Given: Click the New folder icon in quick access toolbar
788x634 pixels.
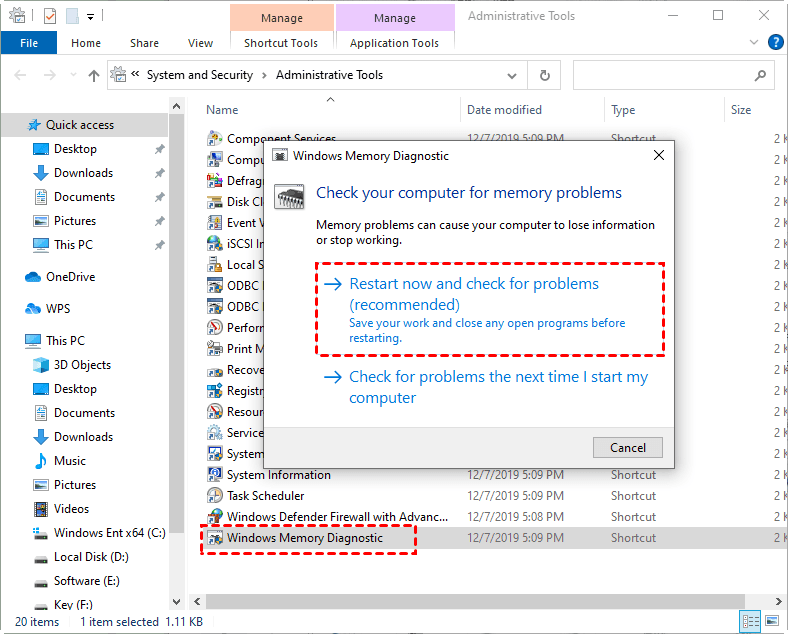Looking at the screenshot, I should [x=72, y=16].
